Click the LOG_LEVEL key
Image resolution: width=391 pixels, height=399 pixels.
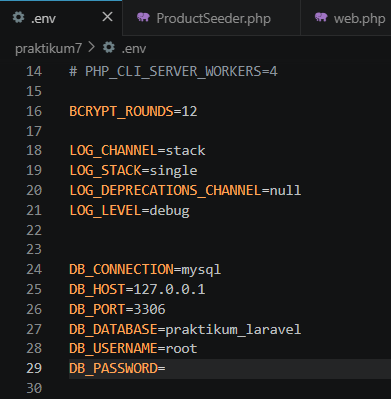point(105,210)
